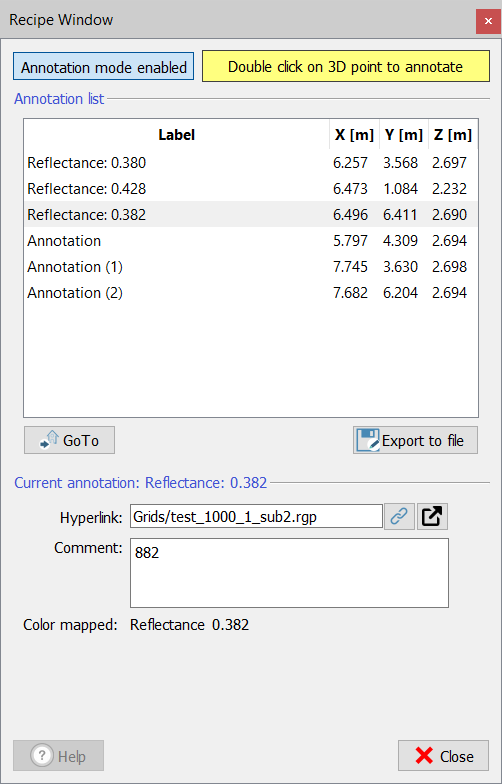This screenshot has height=784, width=502.
Task: Select the Reflectance: 0.380 row
Action: click(251, 162)
